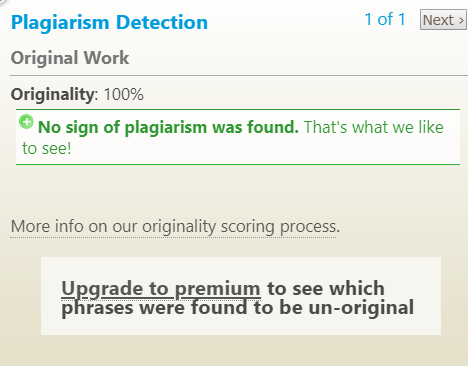Follow the Upgrade to premium link
This screenshot has height=366, width=468.
[161, 288]
